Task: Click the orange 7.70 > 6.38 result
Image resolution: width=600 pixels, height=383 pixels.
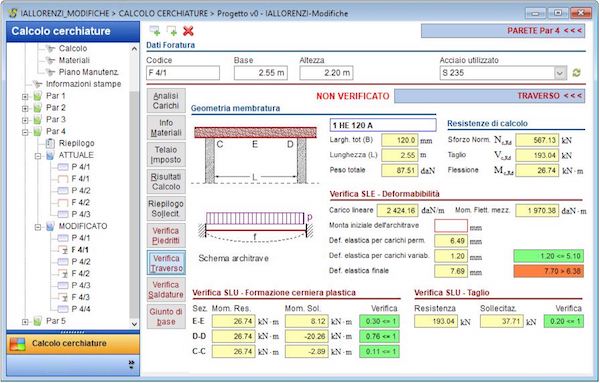Action: [x=548, y=271]
